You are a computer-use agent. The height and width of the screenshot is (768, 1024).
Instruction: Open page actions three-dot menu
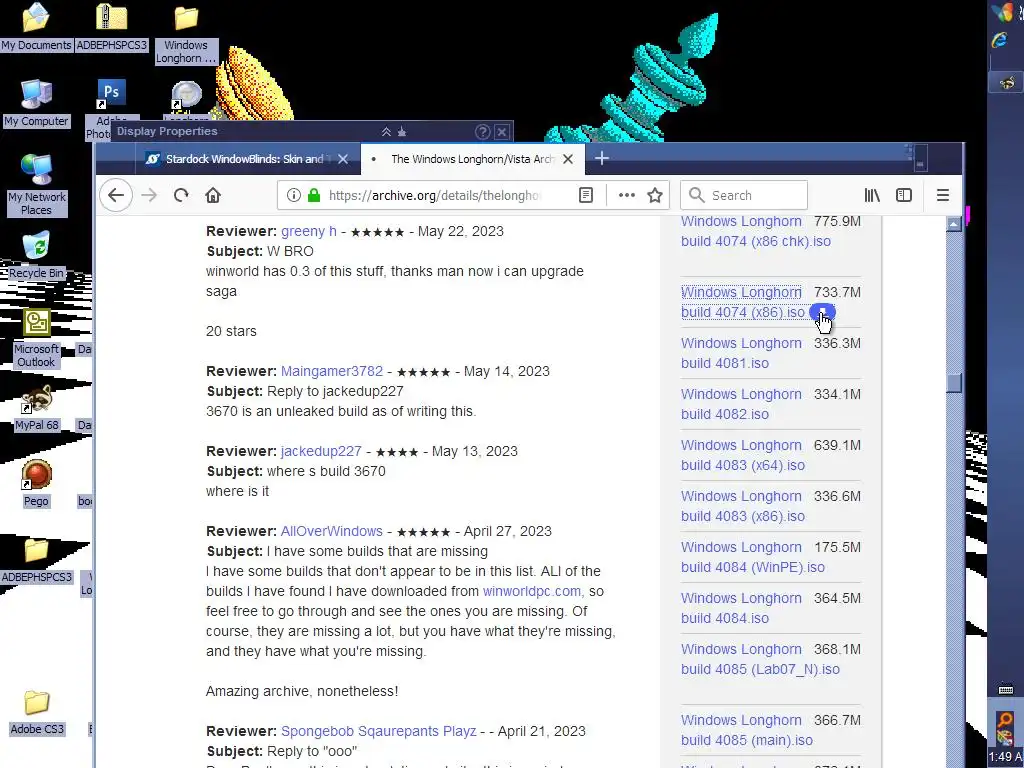[x=626, y=195]
